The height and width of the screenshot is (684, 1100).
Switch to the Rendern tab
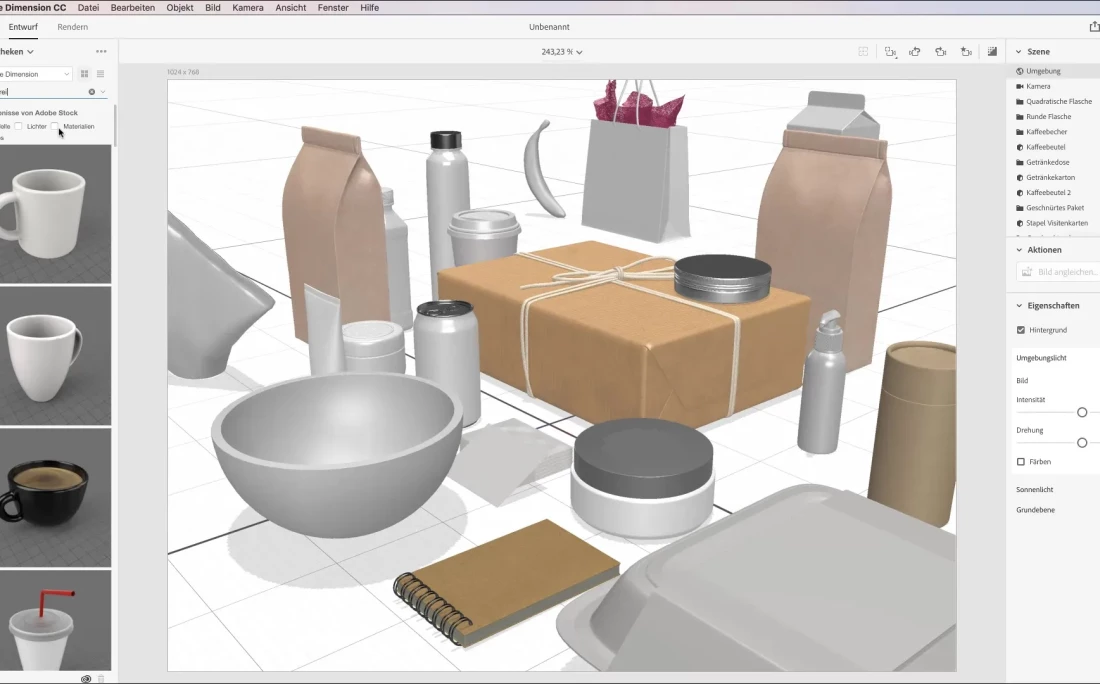(x=72, y=27)
